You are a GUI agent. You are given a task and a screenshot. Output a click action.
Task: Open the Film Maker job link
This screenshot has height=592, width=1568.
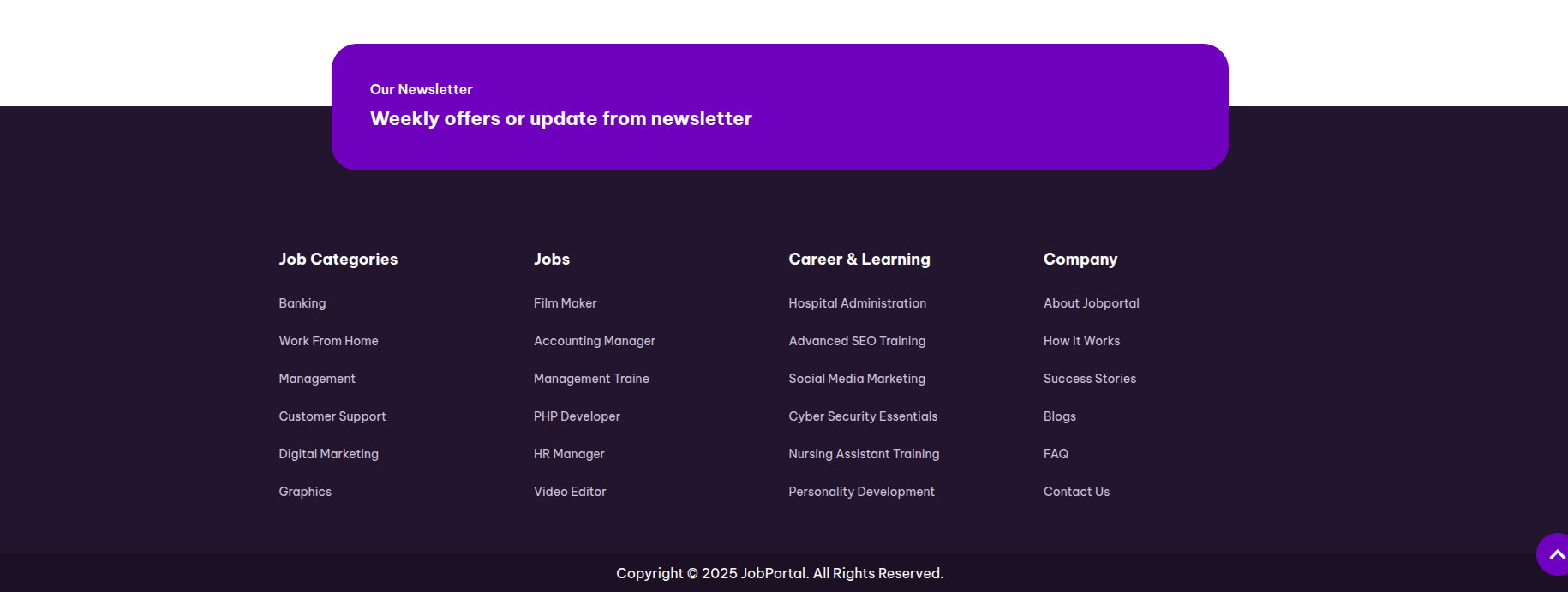pyautogui.click(x=565, y=303)
